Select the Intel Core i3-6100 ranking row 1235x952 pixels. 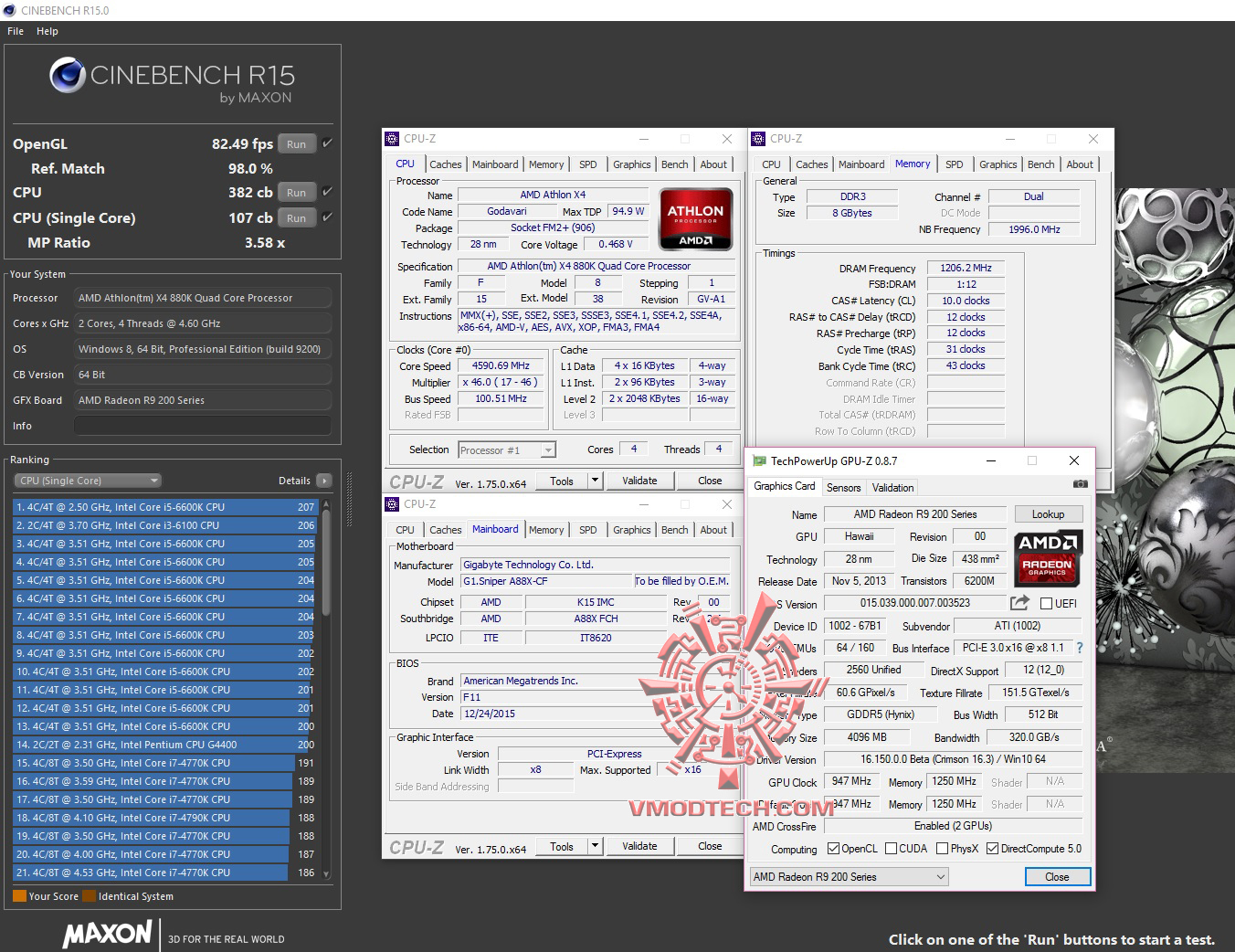164,525
